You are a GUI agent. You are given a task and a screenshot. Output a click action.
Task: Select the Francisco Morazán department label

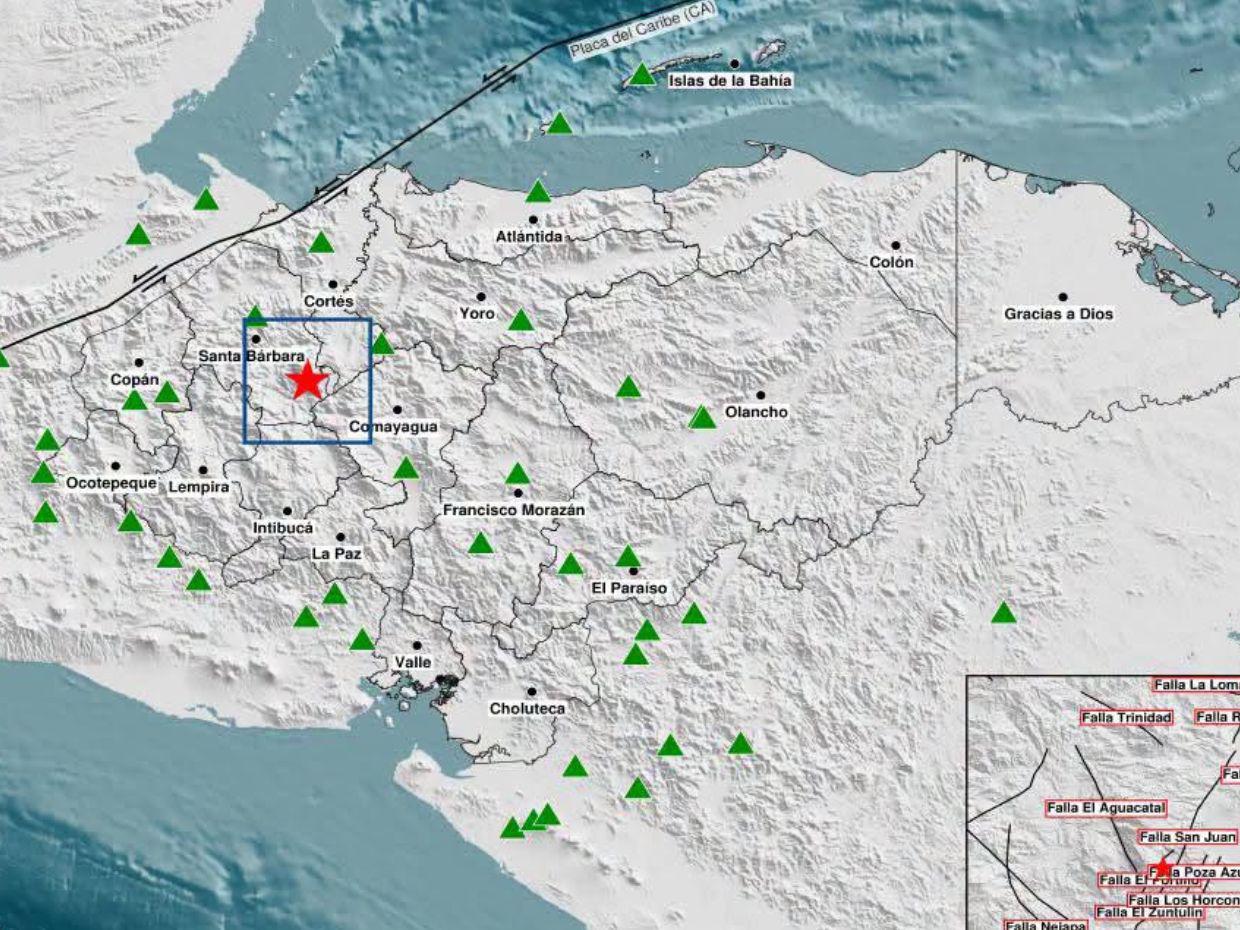pos(514,510)
